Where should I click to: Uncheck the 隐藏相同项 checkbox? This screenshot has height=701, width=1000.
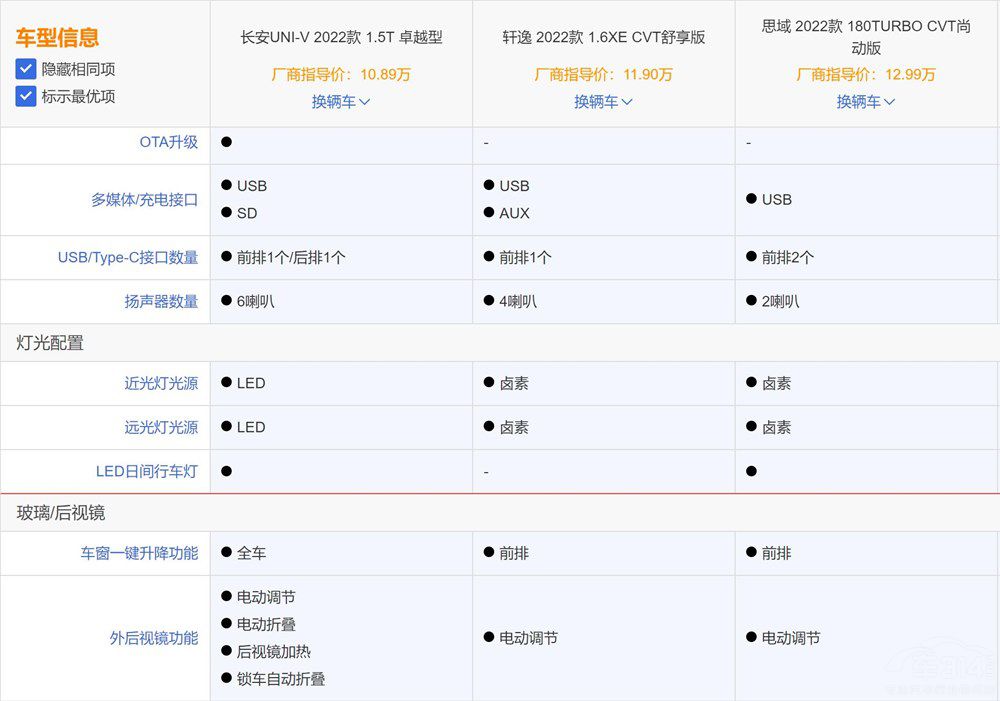click(x=26, y=69)
